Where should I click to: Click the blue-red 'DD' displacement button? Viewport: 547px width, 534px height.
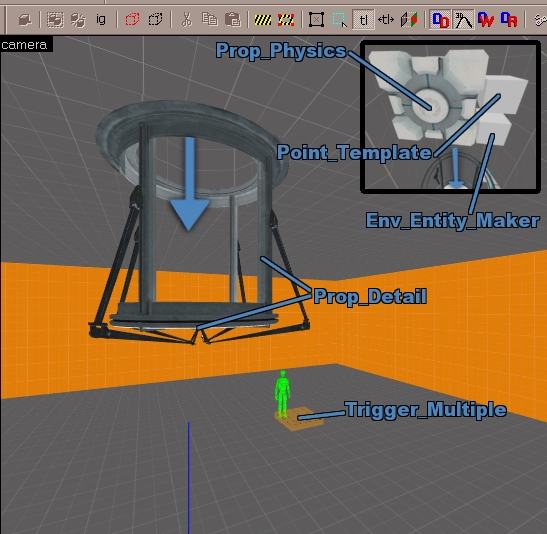440,20
